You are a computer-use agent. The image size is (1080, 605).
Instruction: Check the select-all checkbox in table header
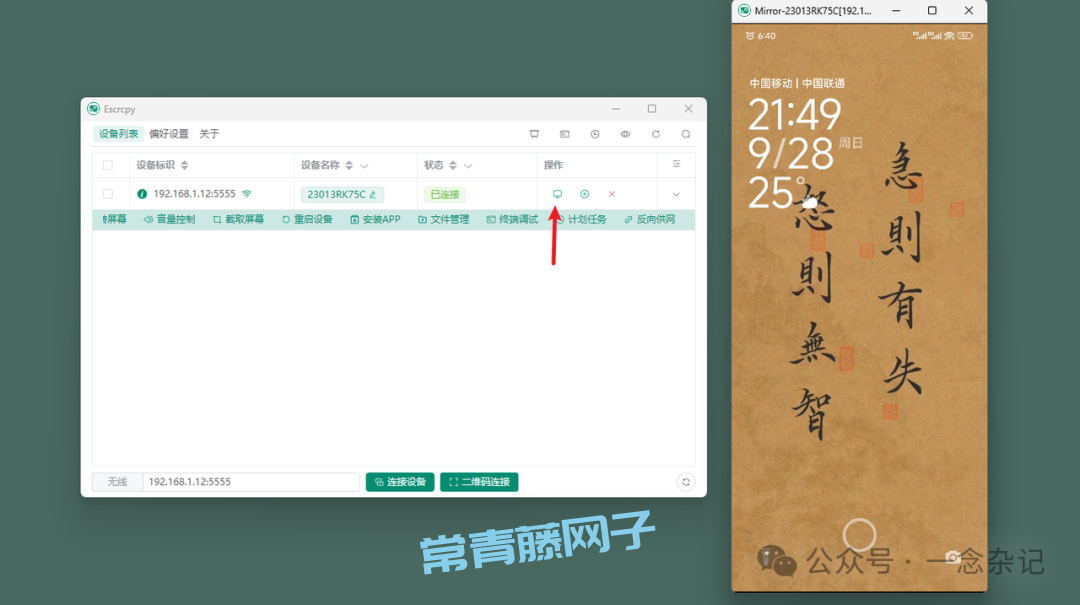108,165
